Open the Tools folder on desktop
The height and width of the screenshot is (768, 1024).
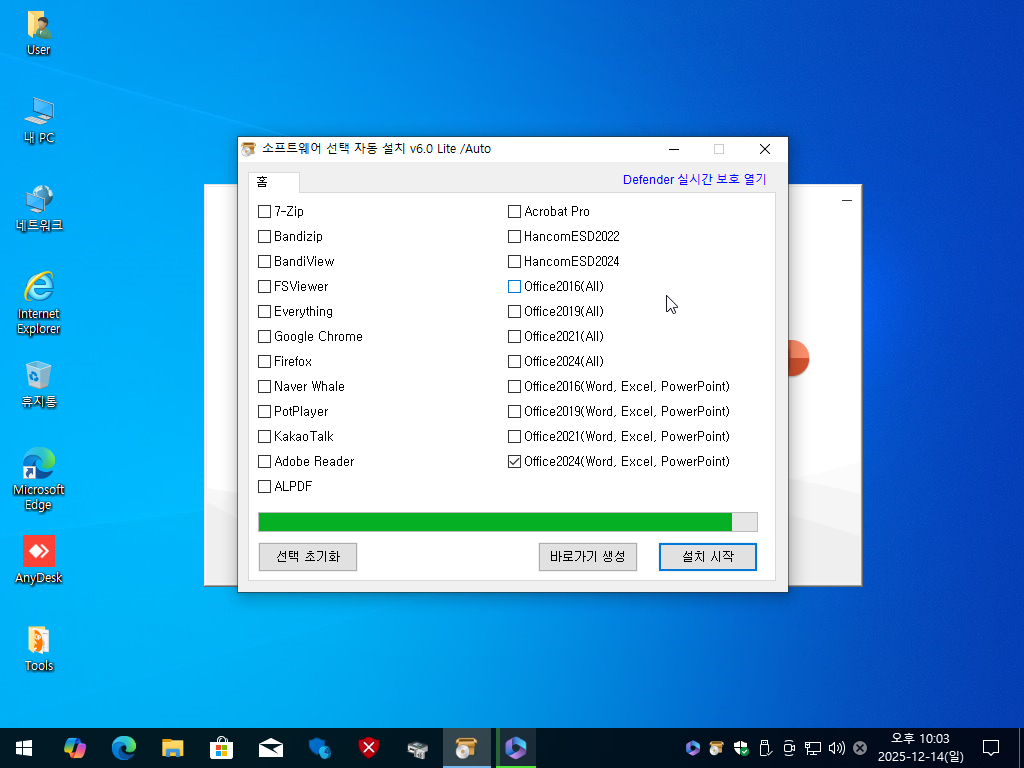pyautogui.click(x=39, y=648)
